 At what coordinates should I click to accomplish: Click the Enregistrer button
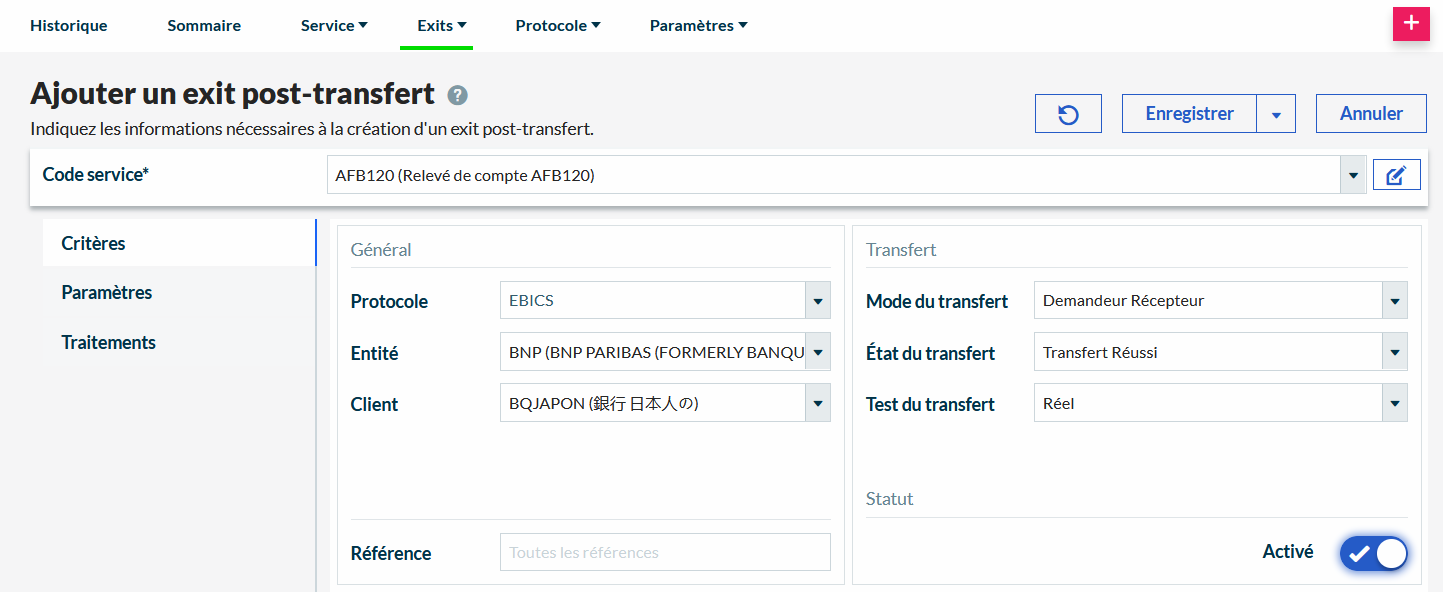click(1189, 114)
